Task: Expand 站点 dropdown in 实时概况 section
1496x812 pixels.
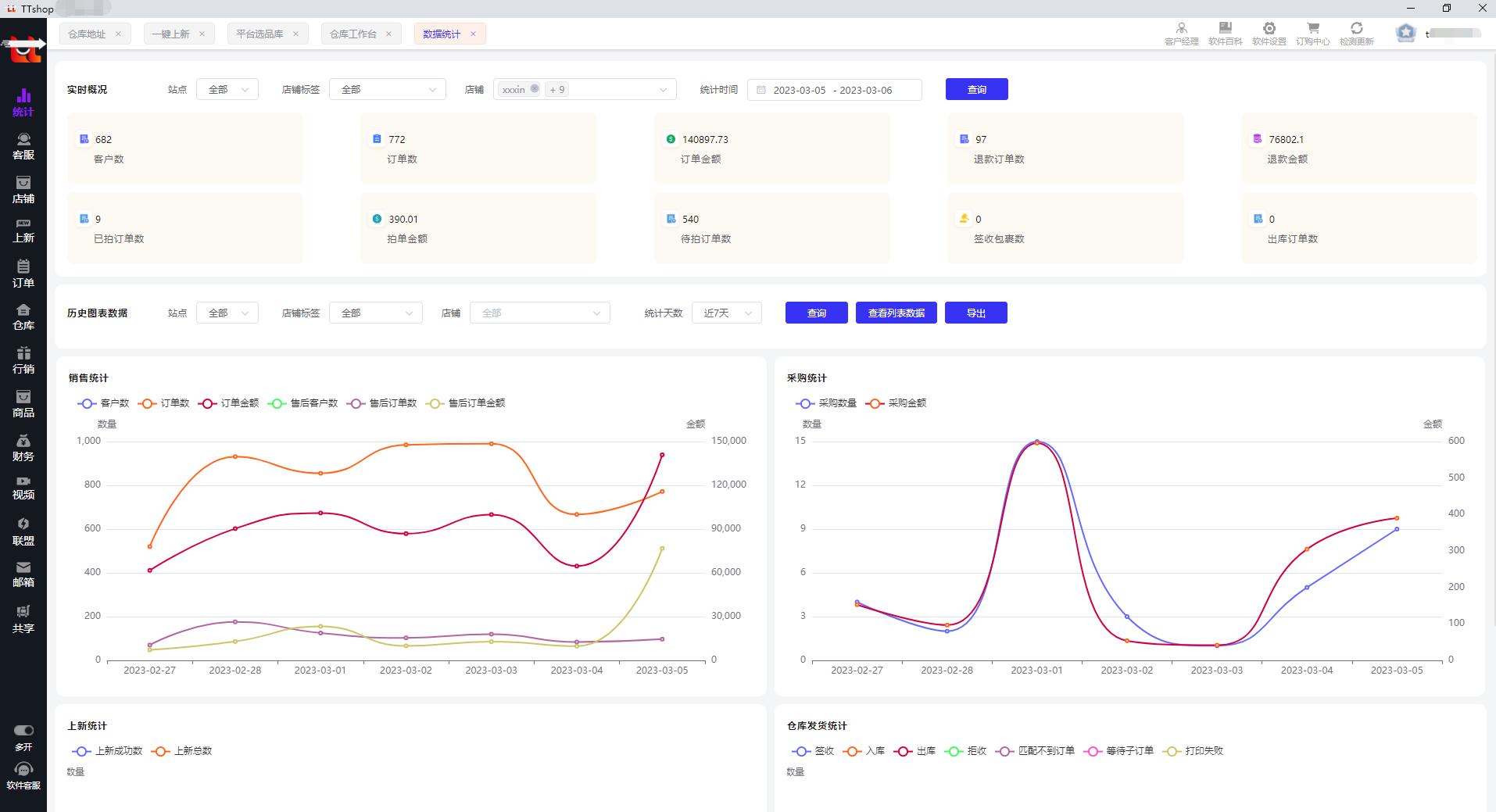Action: 227,90
